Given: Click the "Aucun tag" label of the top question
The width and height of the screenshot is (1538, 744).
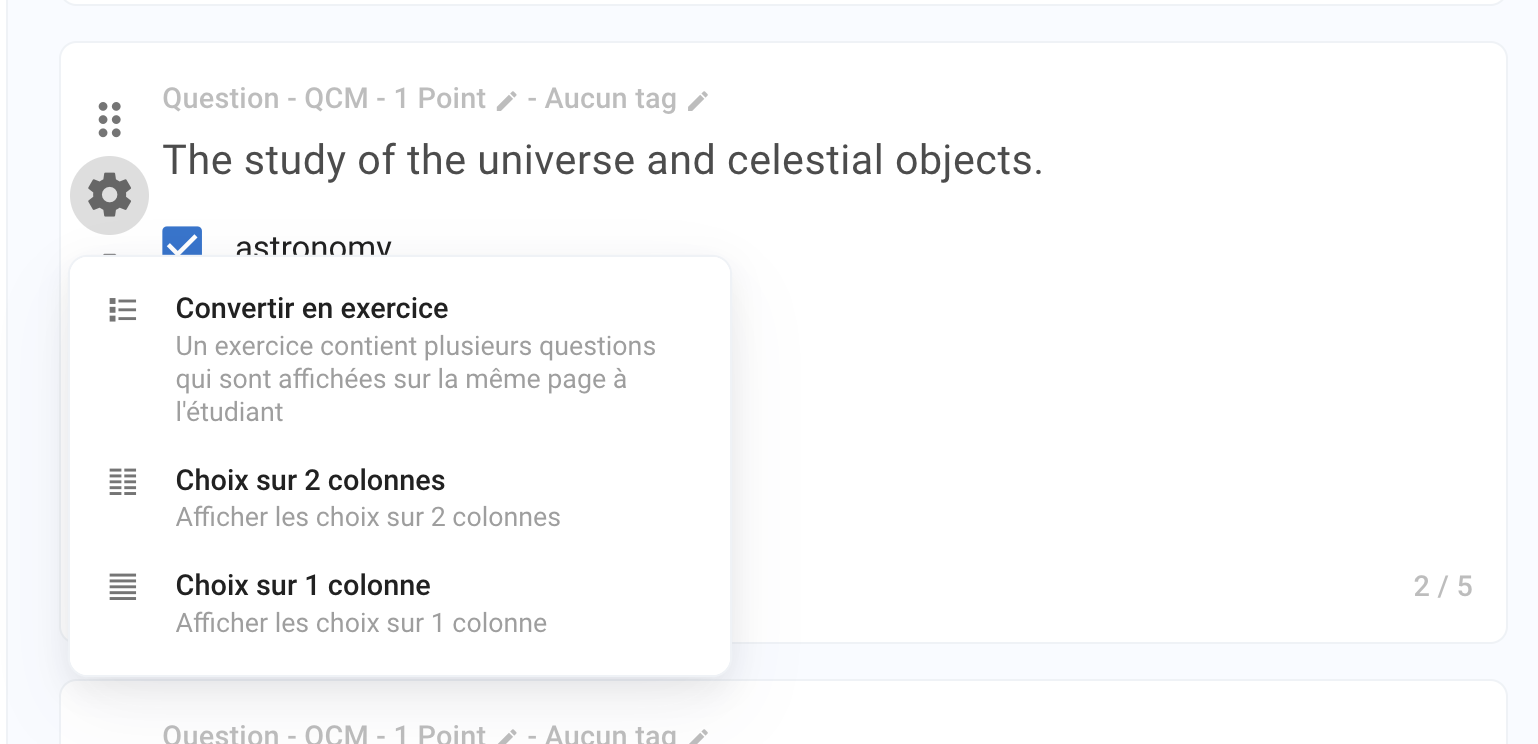Looking at the screenshot, I should pyautogui.click(x=610, y=99).
